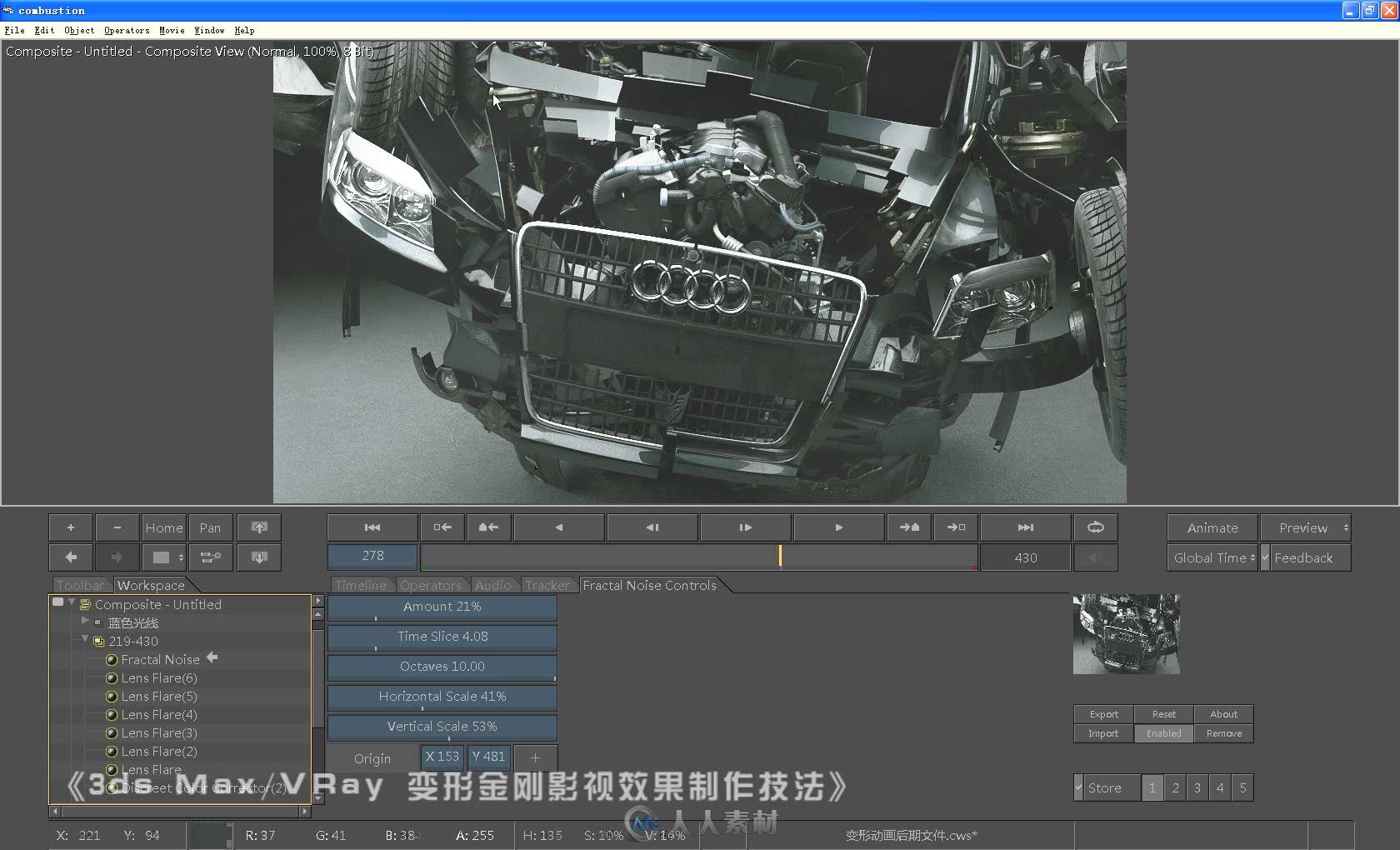The image size is (1400, 850).
Task: Click the Export button
Action: point(1103,714)
